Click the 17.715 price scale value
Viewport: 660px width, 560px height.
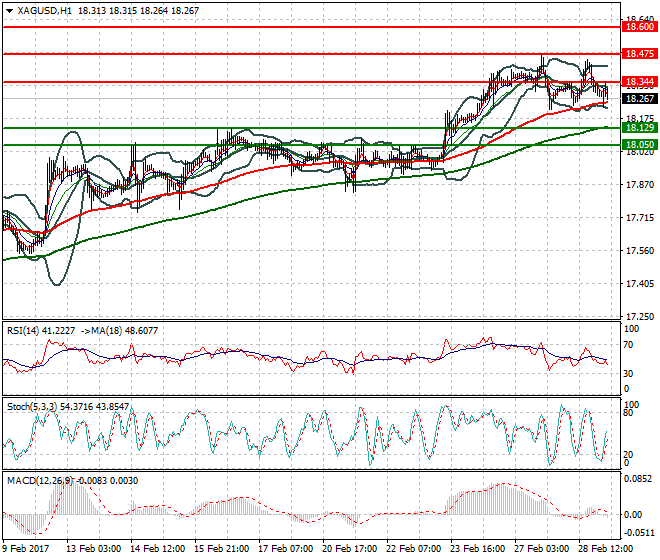point(640,218)
